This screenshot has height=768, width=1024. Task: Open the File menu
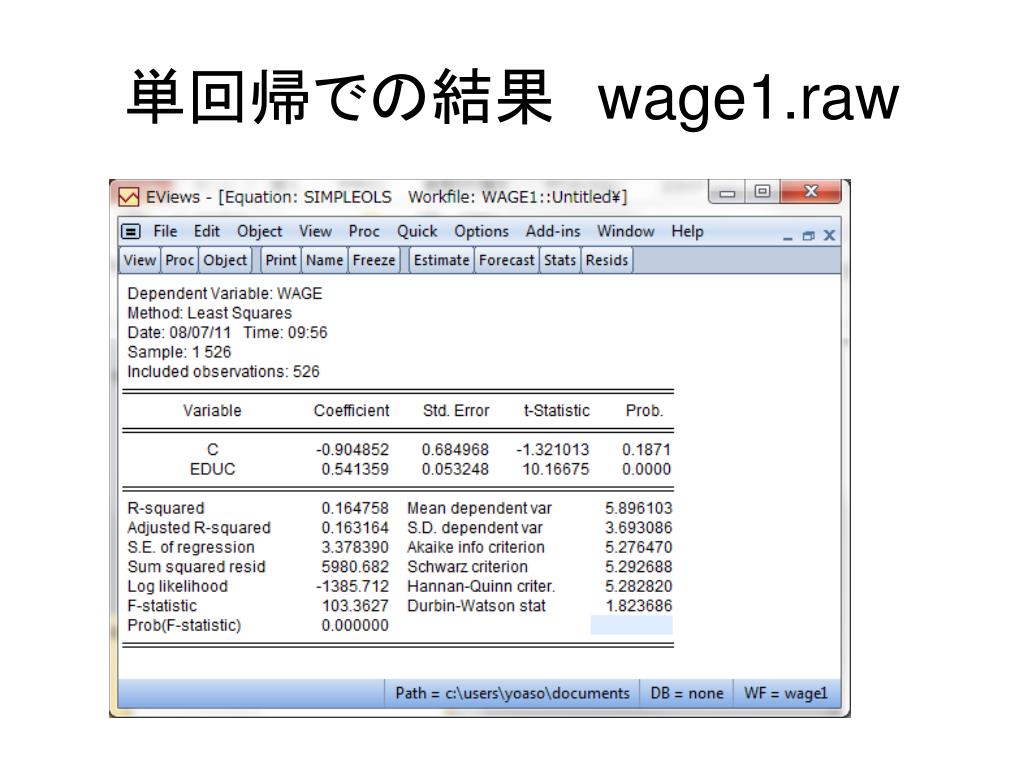165,231
